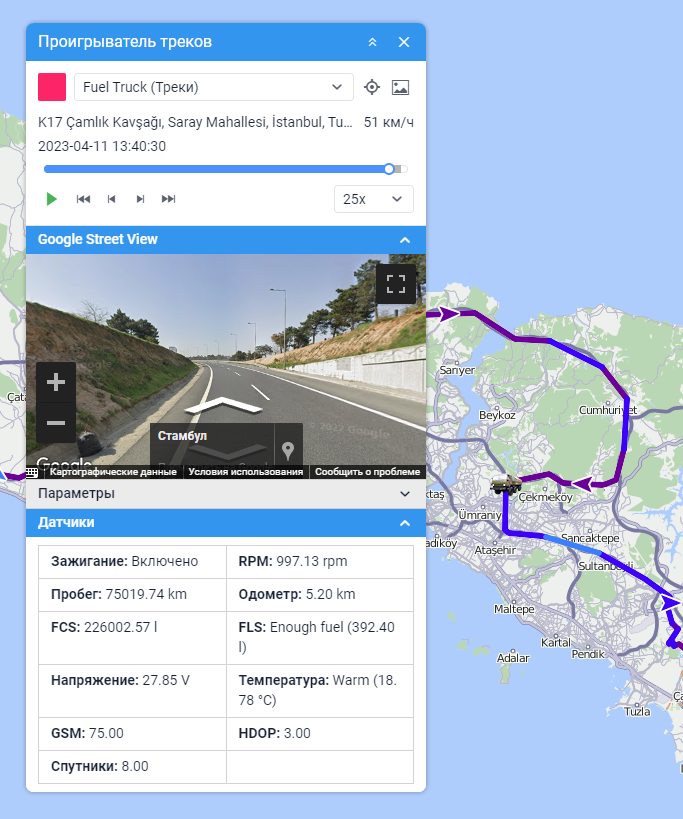Click the timestamp 2023-04-11 13:40:30
This screenshot has width=683, height=819.
[x=102, y=146]
